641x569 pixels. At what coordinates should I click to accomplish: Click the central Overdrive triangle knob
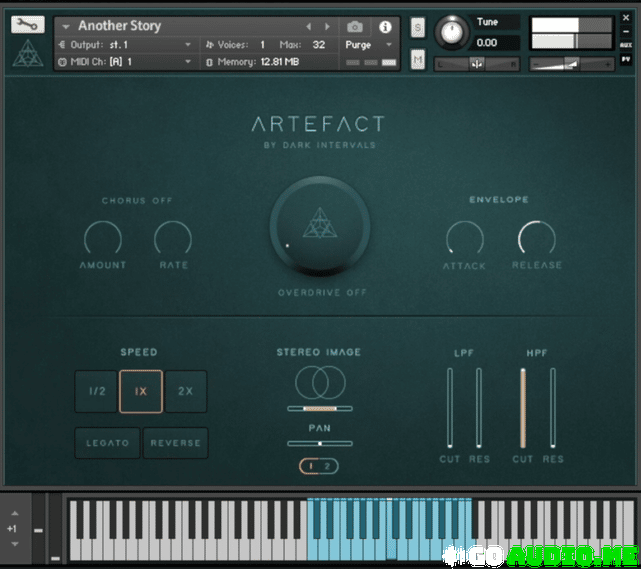(x=320, y=227)
